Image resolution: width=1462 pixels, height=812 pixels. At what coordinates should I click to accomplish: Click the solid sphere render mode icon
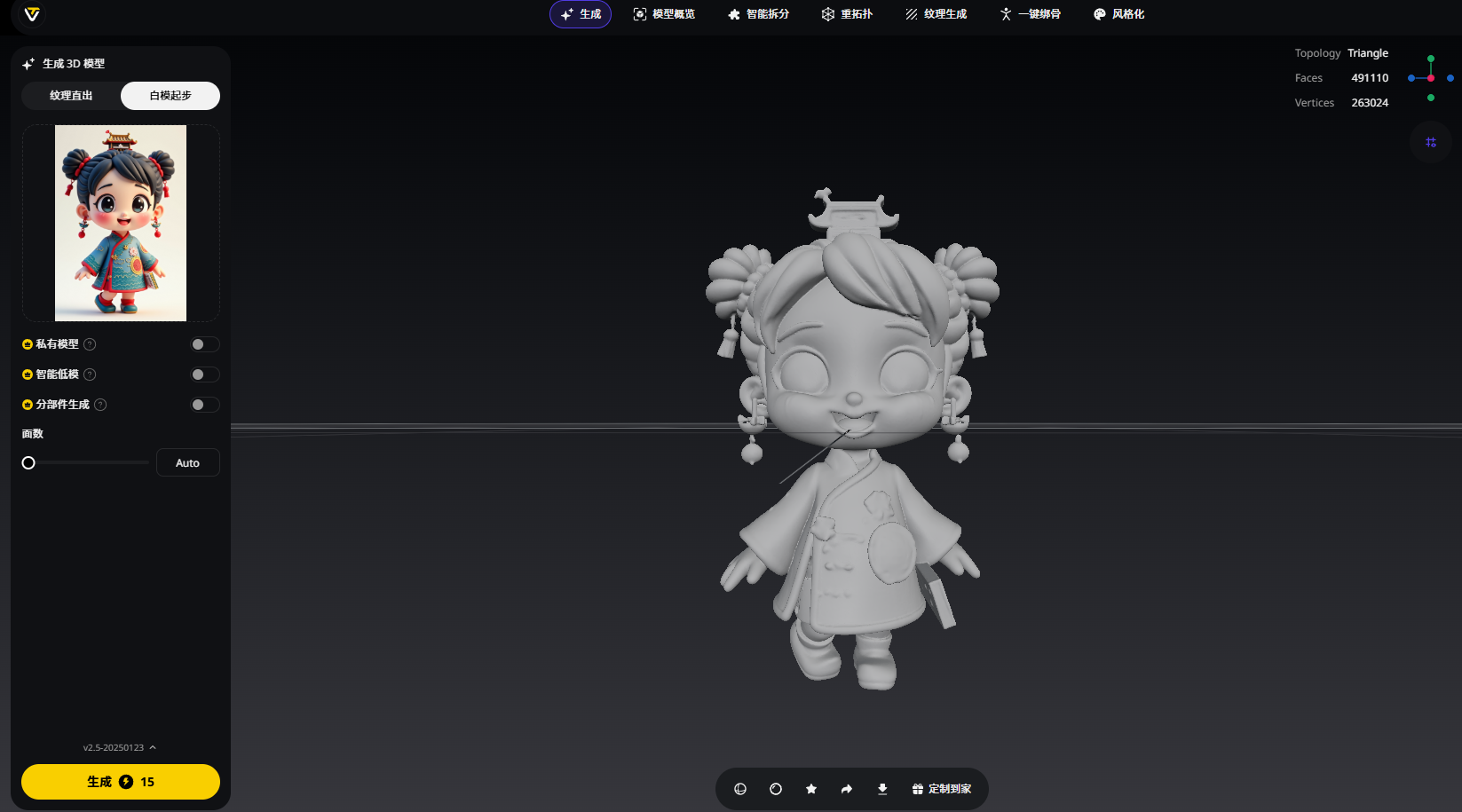pos(776,789)
